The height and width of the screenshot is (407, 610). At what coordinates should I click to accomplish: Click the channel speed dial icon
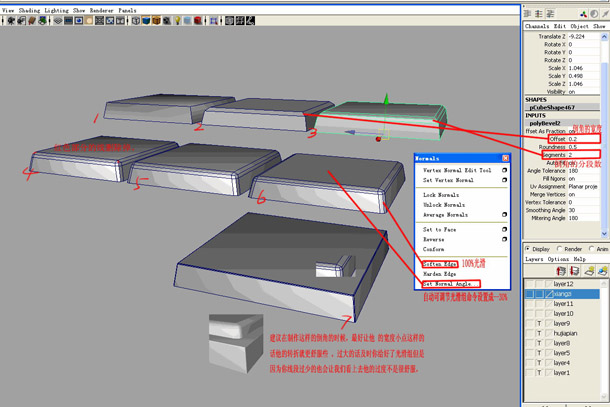click(x=594, y=14)
